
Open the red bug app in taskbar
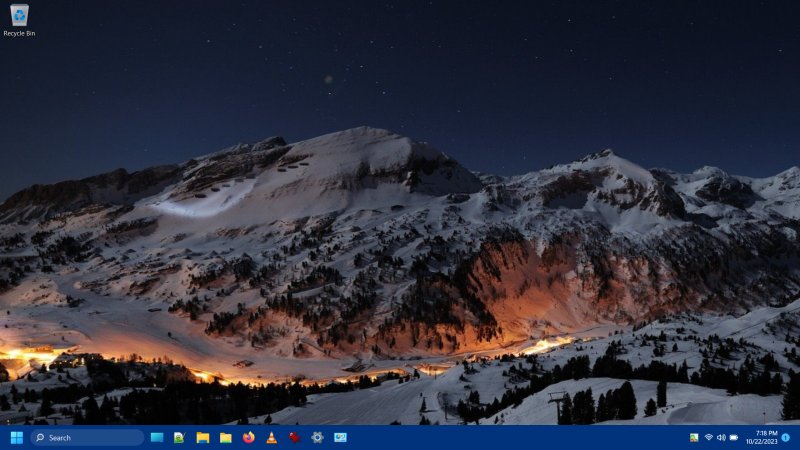(294, 437)
